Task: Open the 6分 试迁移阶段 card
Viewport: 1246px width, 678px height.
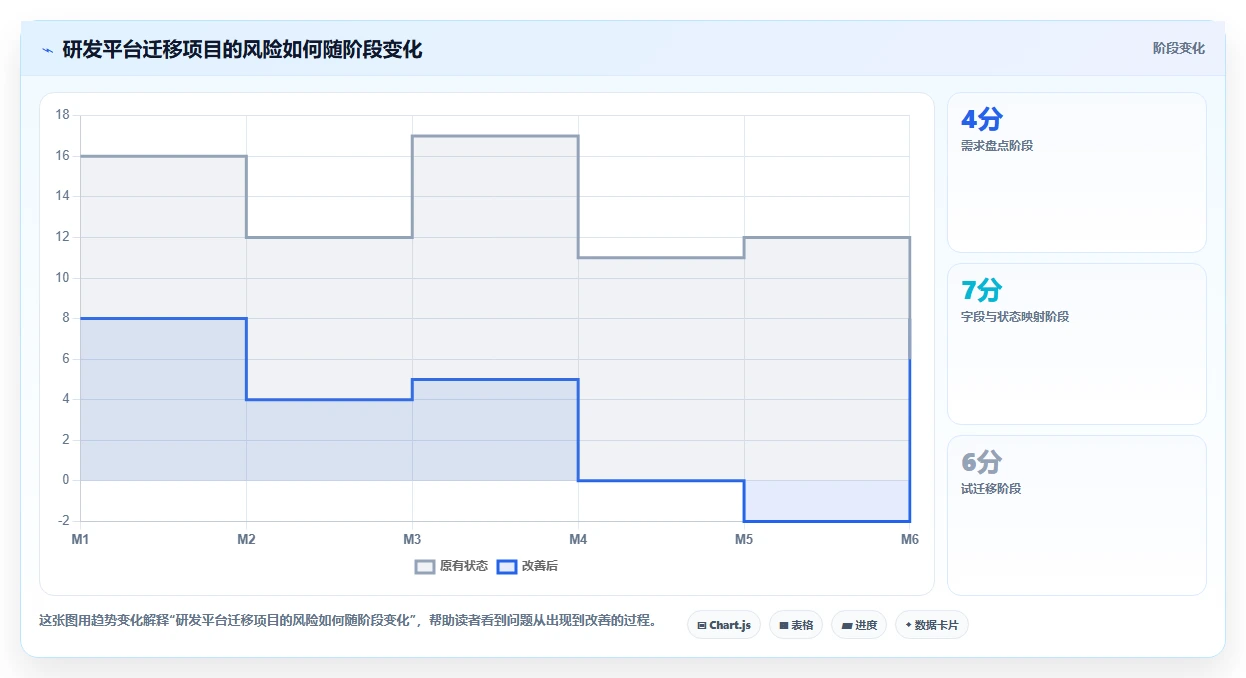Action: 1076,515
